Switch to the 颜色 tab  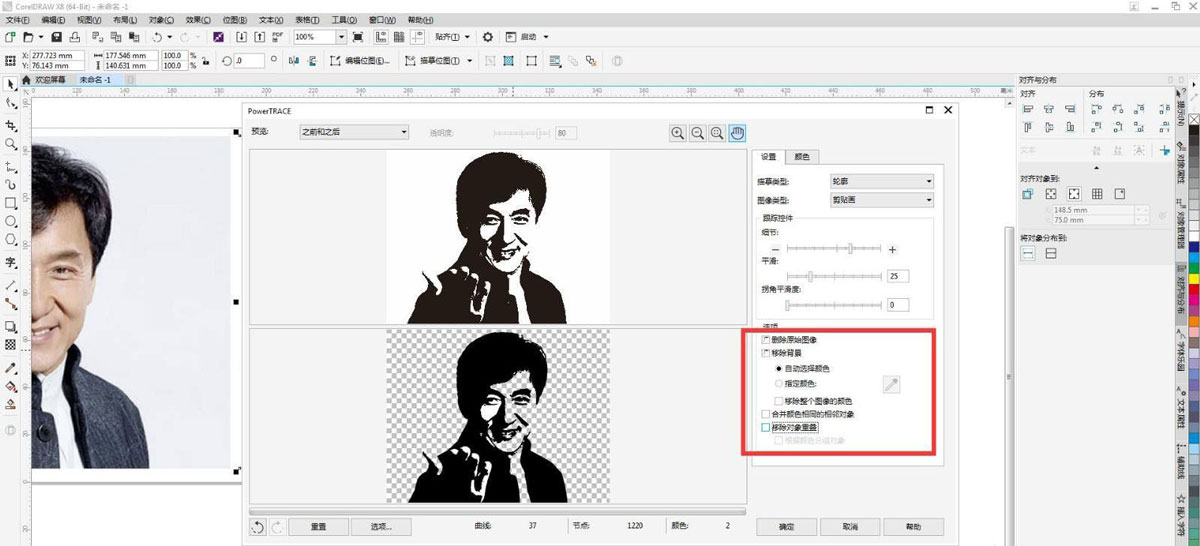point(801,157)
